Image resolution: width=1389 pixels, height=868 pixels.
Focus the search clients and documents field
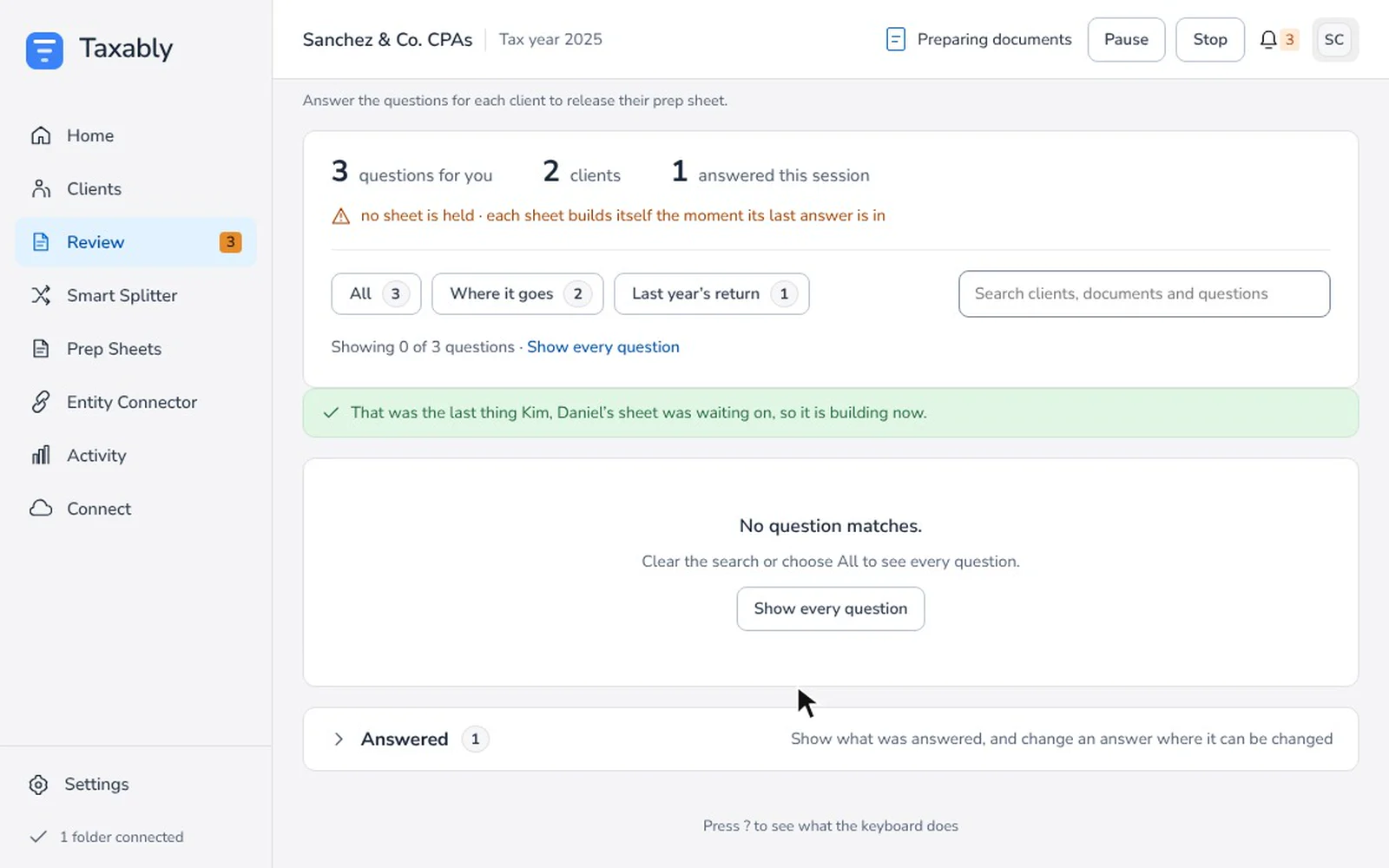tap(1144, 294)
